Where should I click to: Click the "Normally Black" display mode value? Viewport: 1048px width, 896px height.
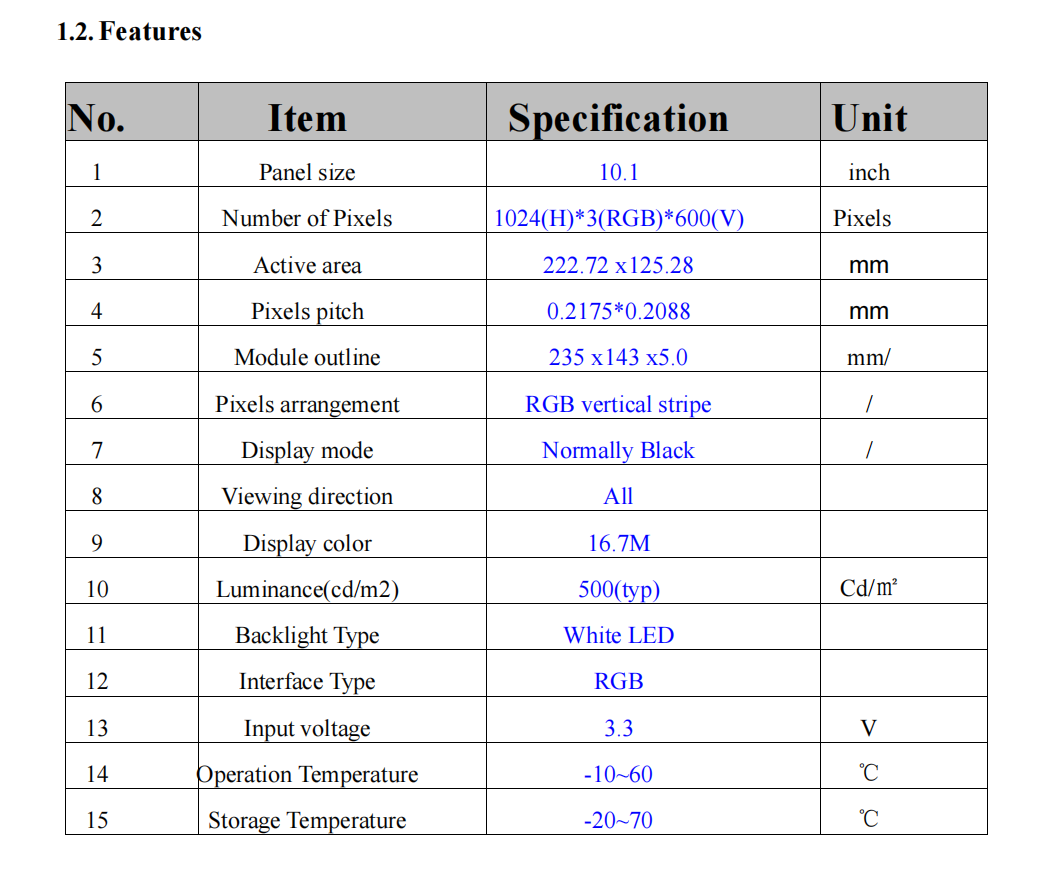(x=618, y=450)
